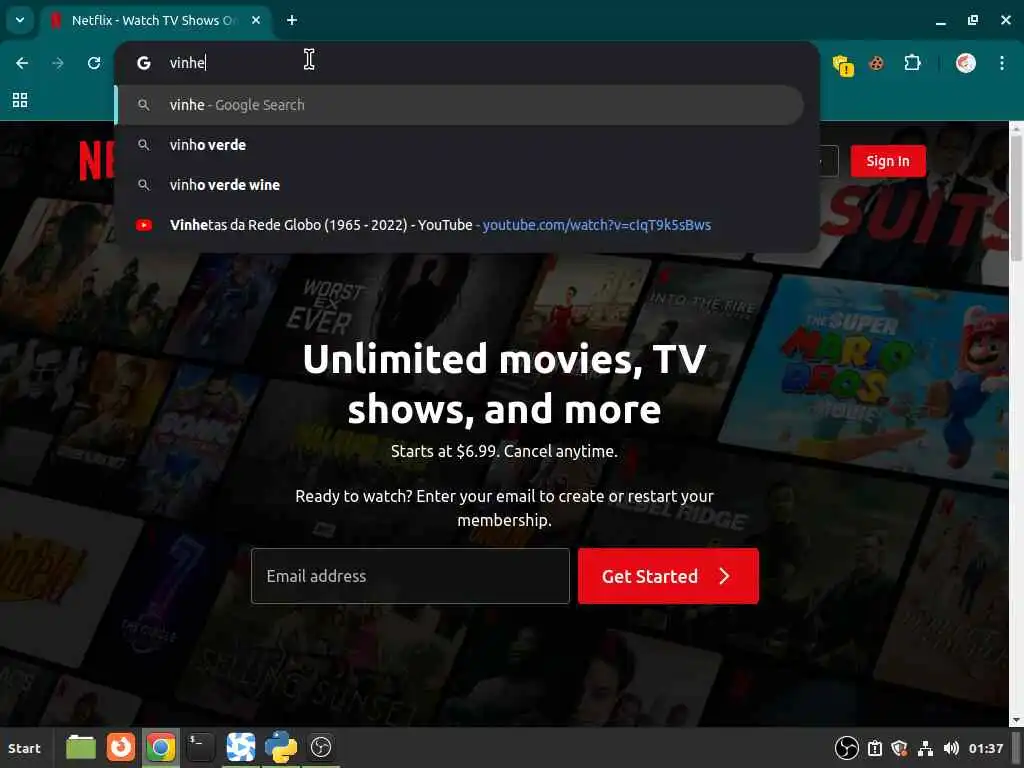Open the Python taskbar app
Image resolution: width=1024 pixels, height=768 pixels.
(281, 747)
